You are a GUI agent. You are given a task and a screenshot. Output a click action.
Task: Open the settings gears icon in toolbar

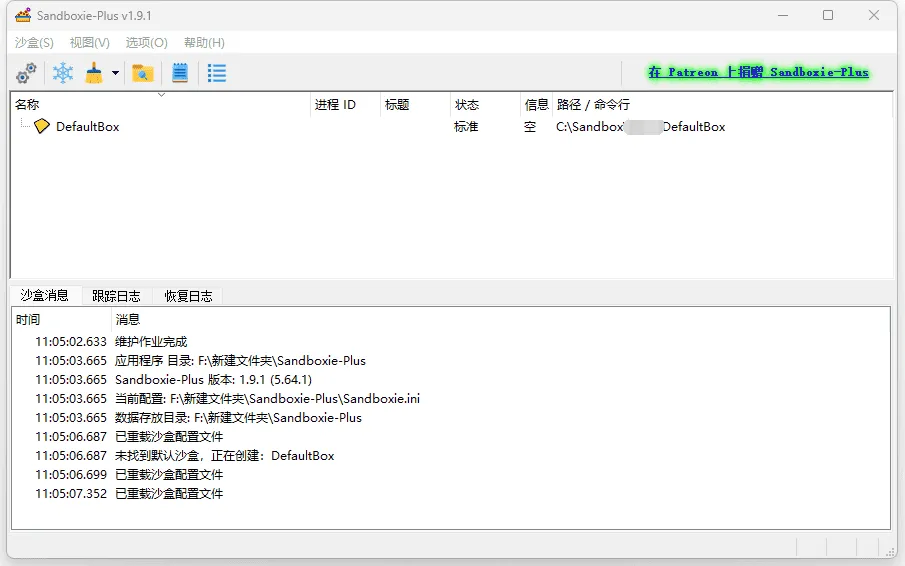click(x=26, y=73)
